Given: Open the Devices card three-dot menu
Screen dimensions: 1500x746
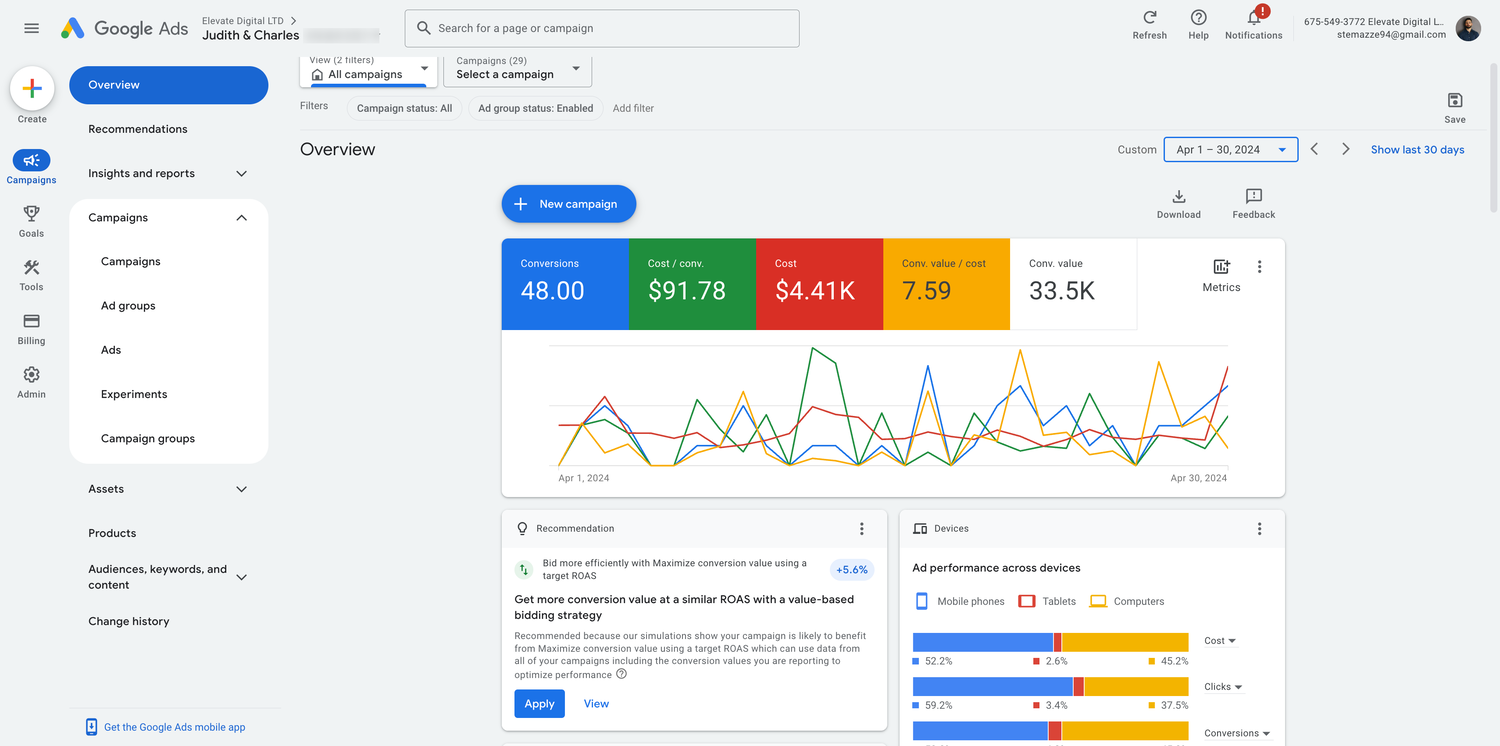Looking at the screenshot, I should (x=1259, y=529).
